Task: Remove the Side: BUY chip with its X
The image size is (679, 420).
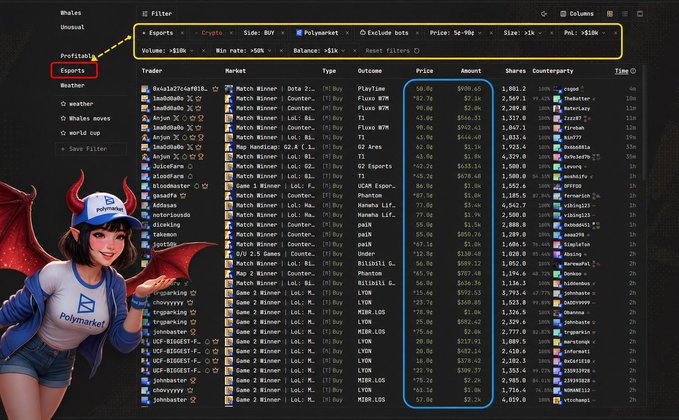Action: coord(283,33)
